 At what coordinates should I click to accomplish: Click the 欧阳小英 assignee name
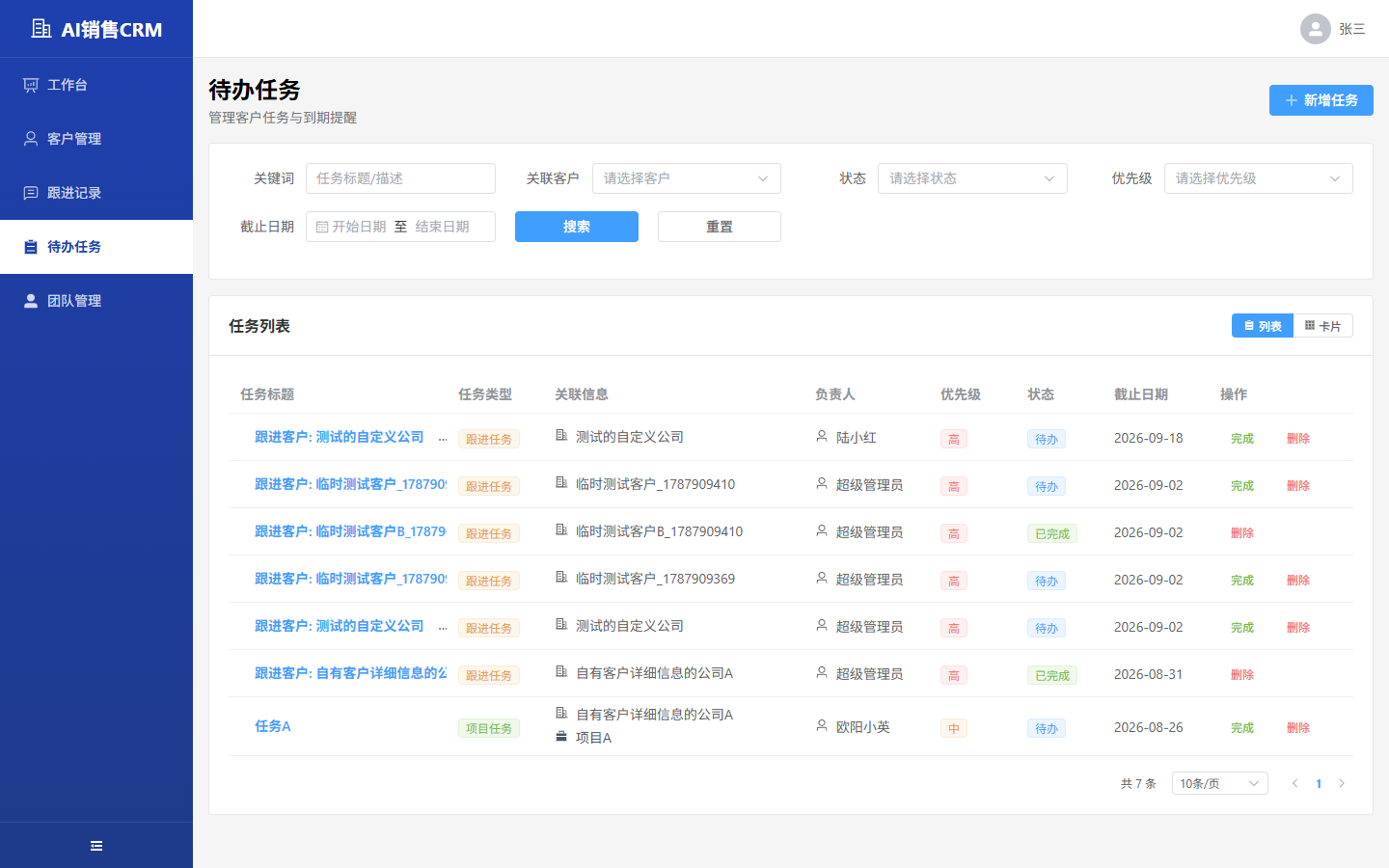click(863, 727)
